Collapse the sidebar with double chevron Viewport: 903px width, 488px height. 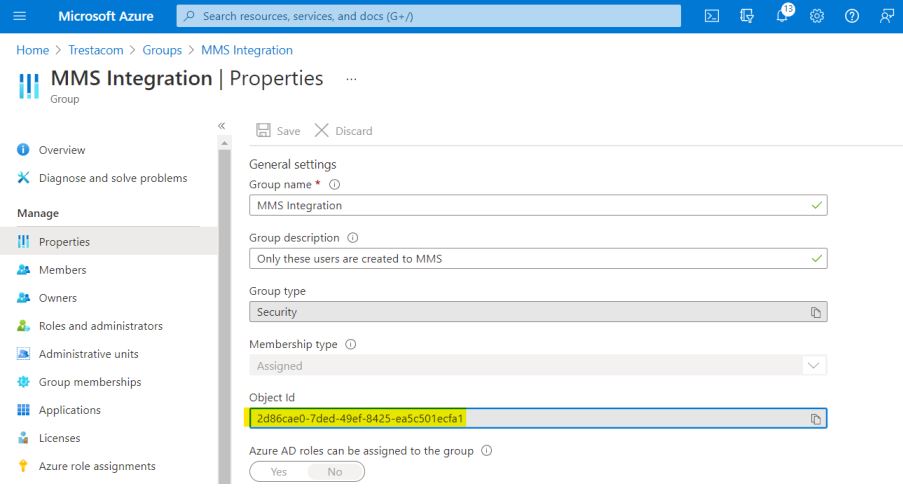click(222, 126)
